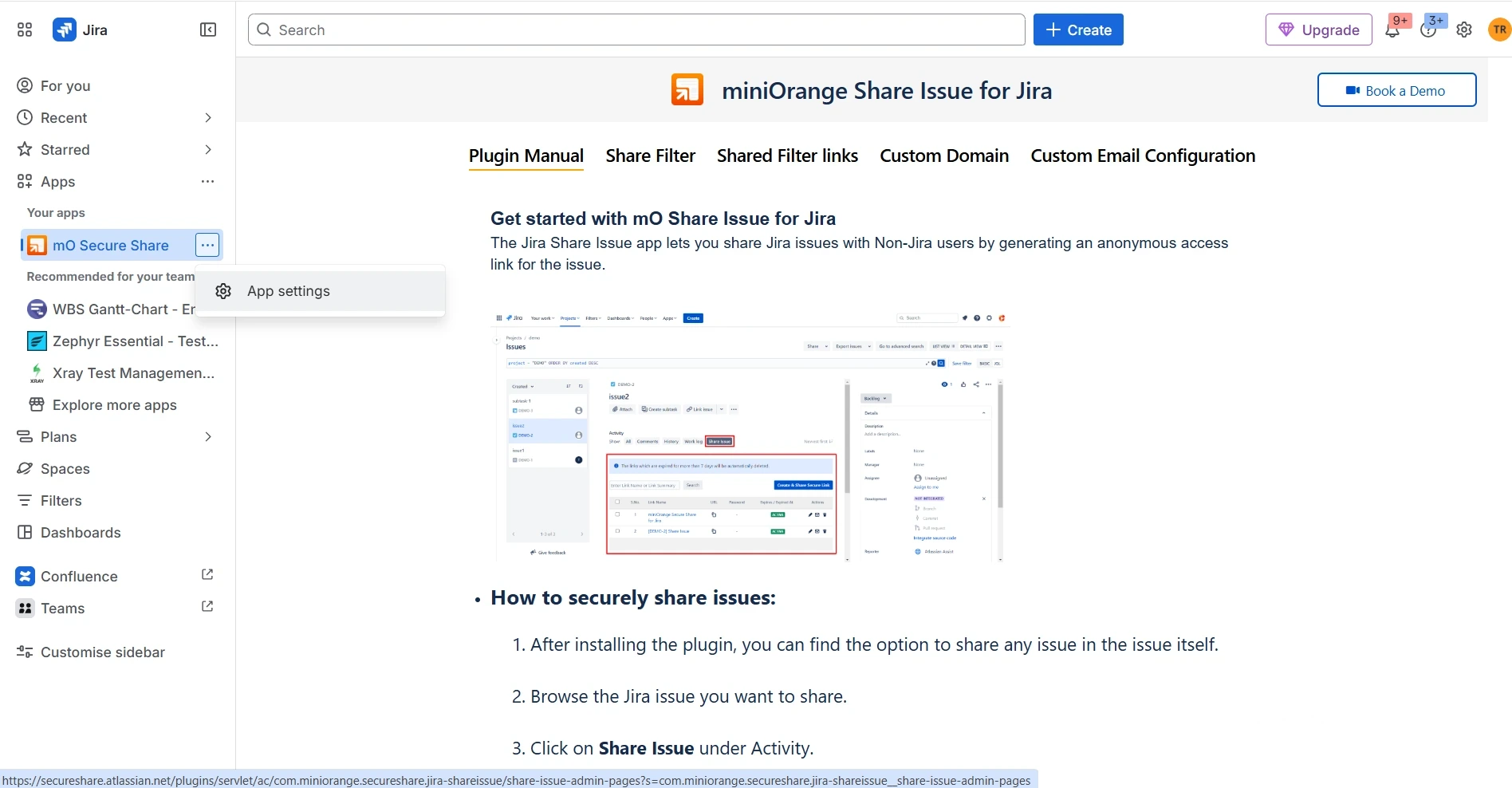Click the Filters icon
1512x788 pixels.
coord(25,500)
